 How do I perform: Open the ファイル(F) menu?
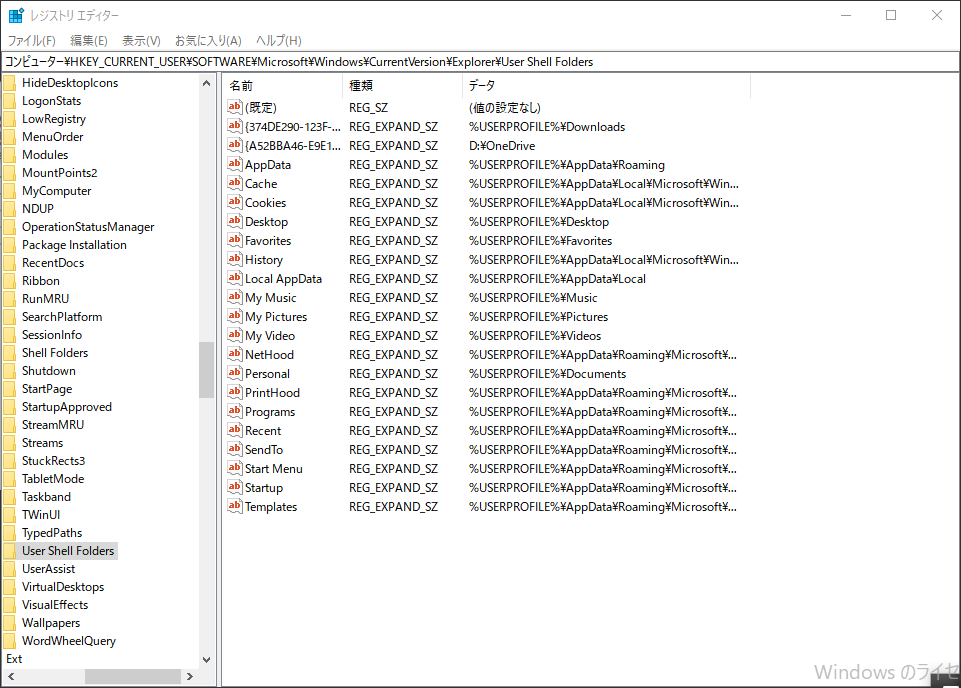31,40
